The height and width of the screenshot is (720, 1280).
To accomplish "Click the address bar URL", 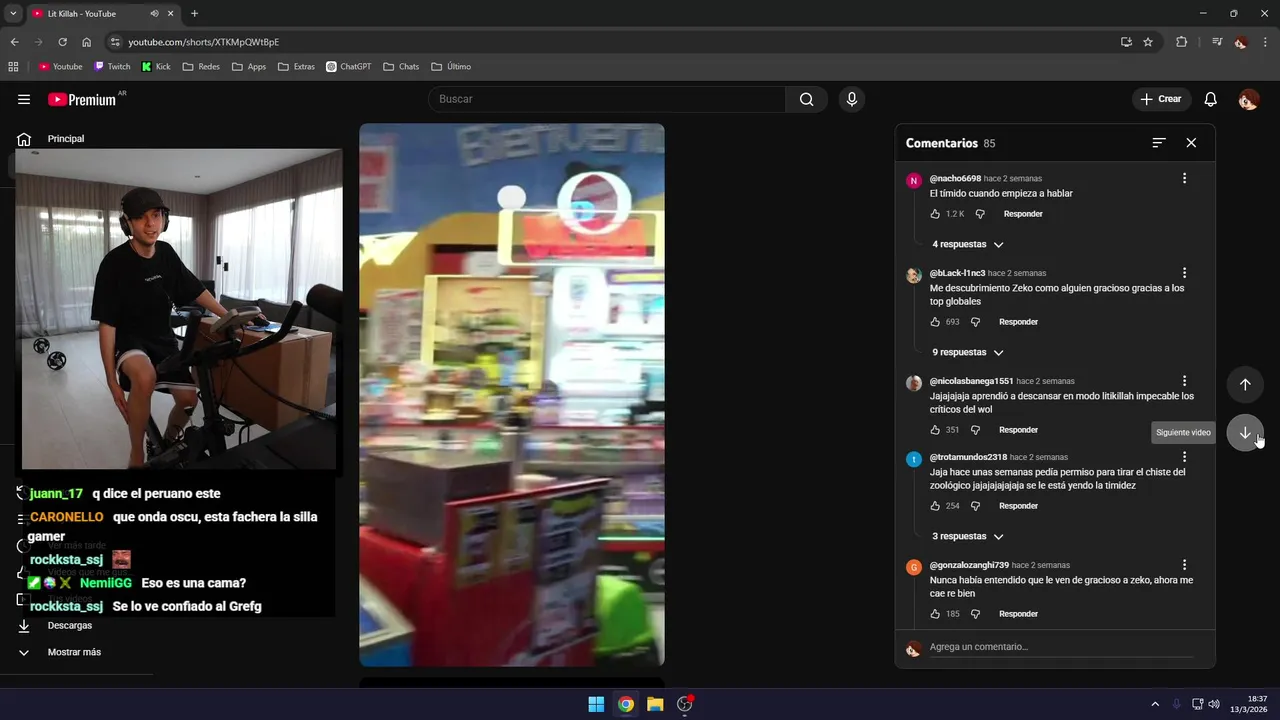I will tap(204, 42).
